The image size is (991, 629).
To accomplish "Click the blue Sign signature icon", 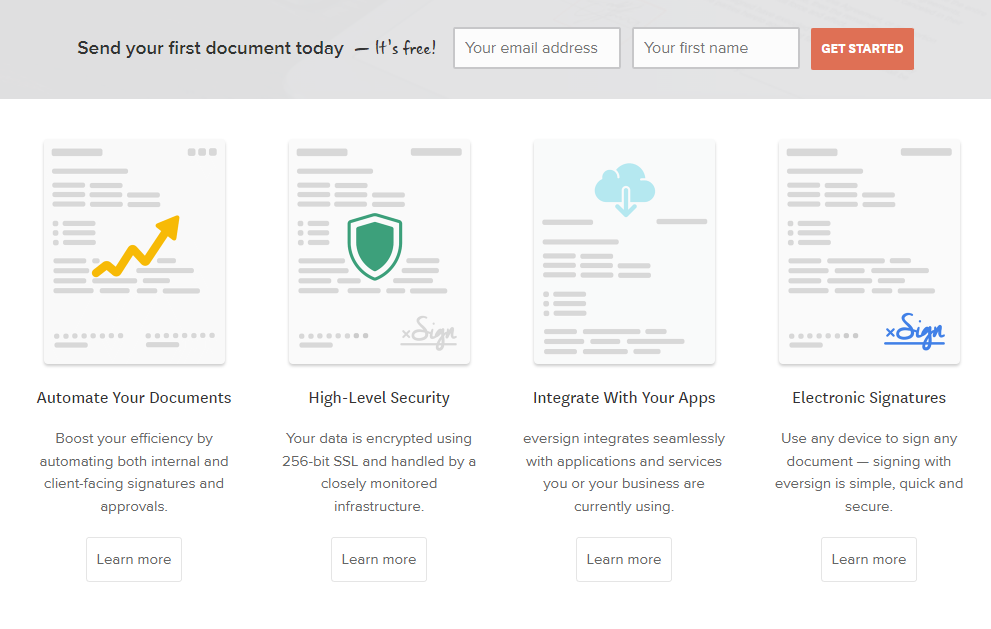I will (x=914, y=332).
